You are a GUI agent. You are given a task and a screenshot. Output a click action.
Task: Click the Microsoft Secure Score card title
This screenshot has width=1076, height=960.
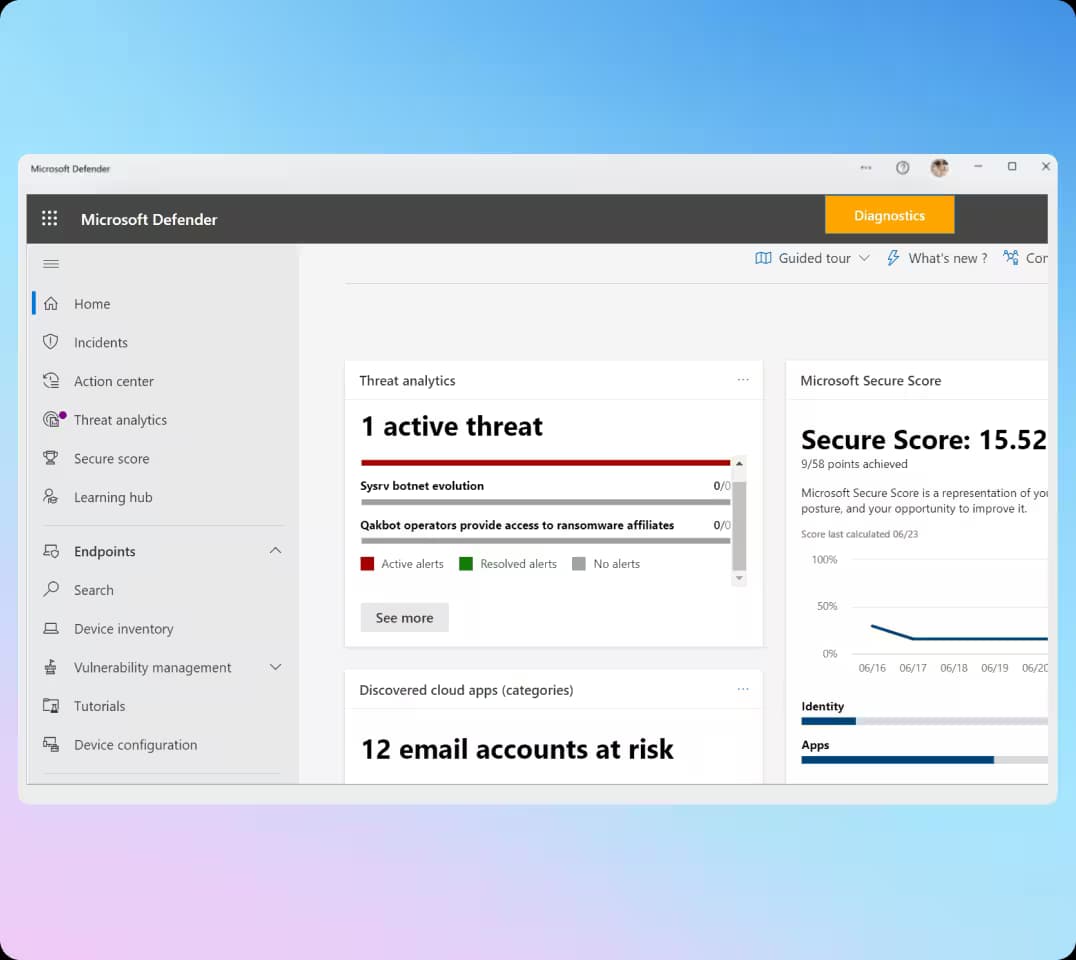[871, 381]
